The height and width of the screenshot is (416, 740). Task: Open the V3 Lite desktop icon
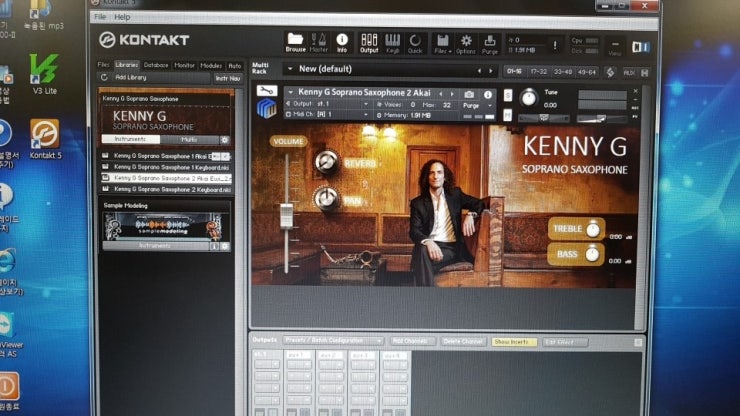45,74
